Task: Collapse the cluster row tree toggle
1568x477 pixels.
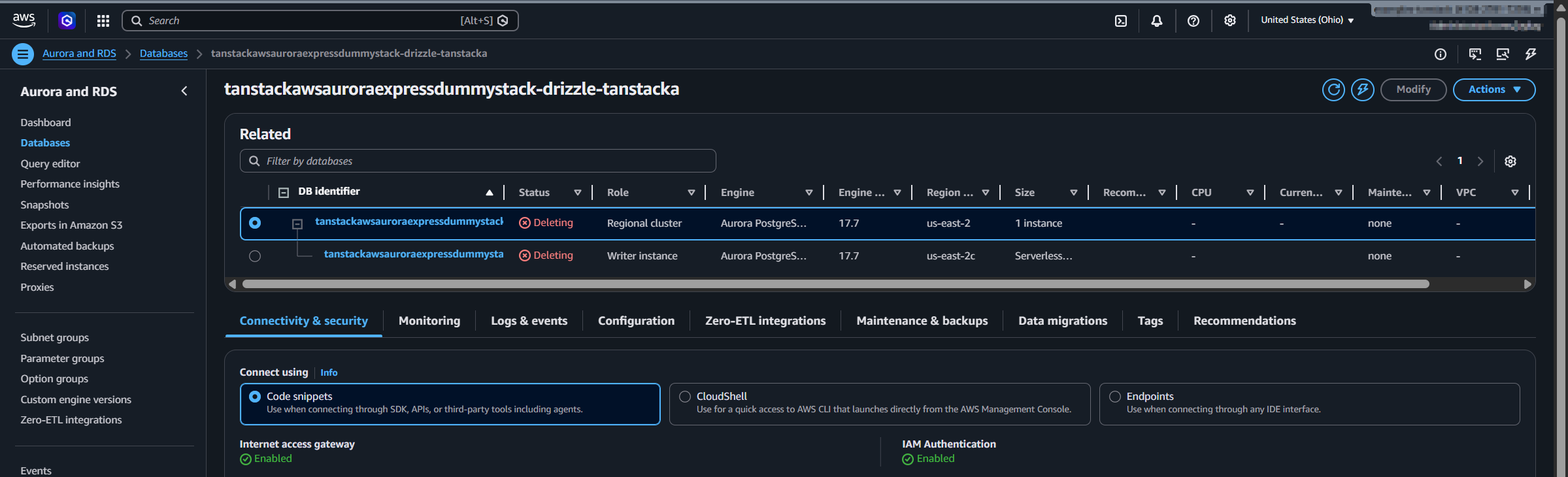Action: click(x=297, y=224)
